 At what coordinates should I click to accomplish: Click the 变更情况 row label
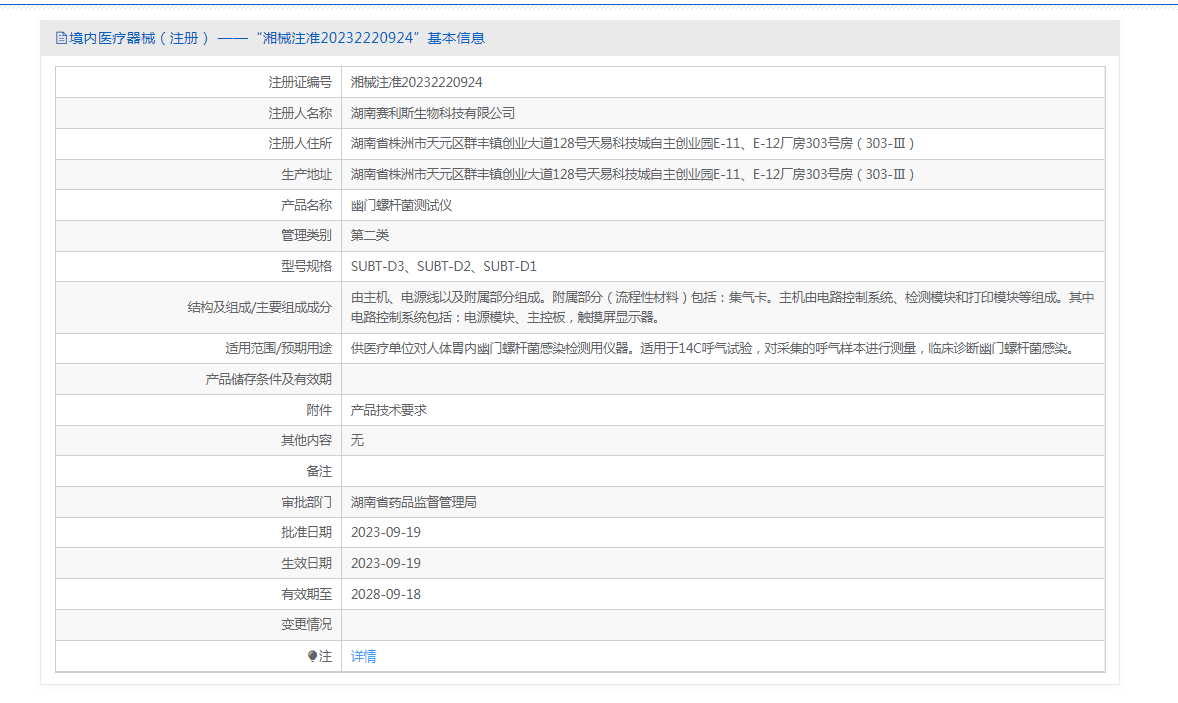point(307,624)
